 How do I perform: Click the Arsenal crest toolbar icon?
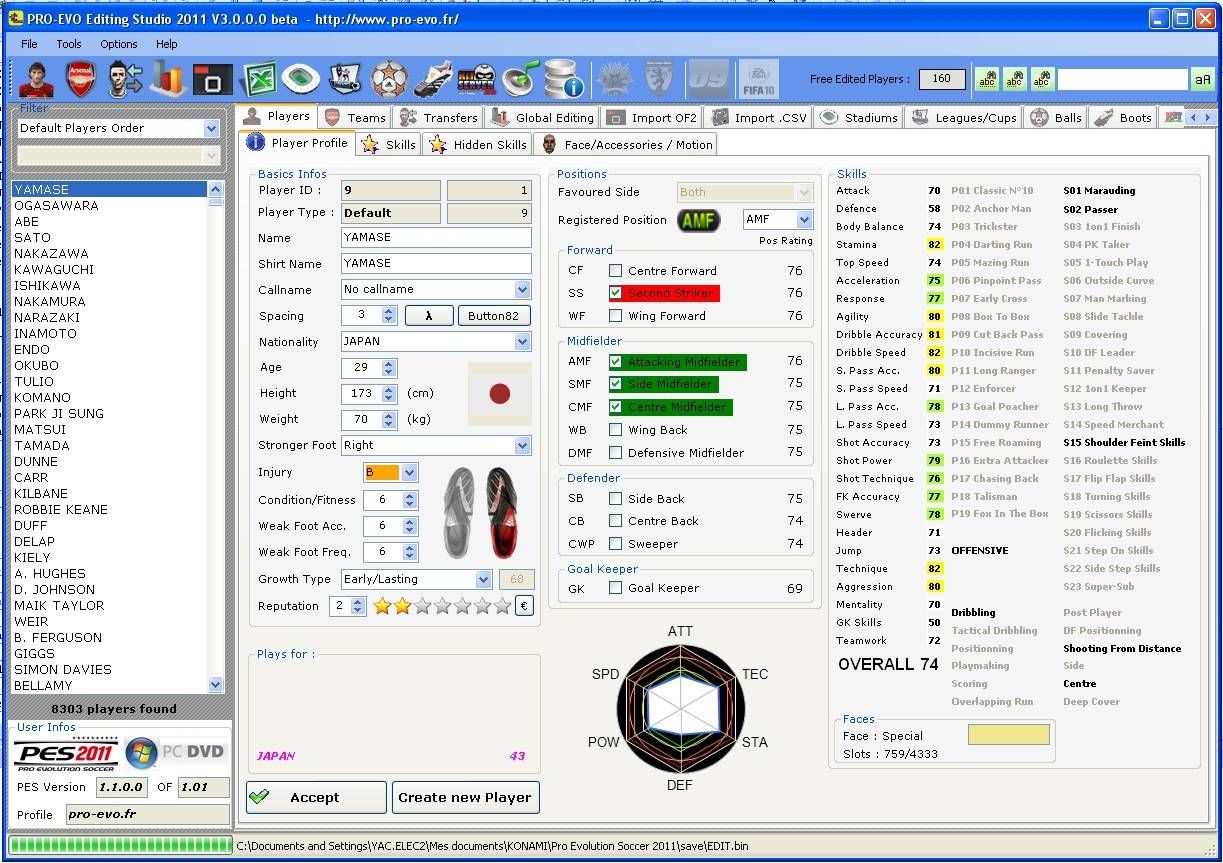coord(81,78)
